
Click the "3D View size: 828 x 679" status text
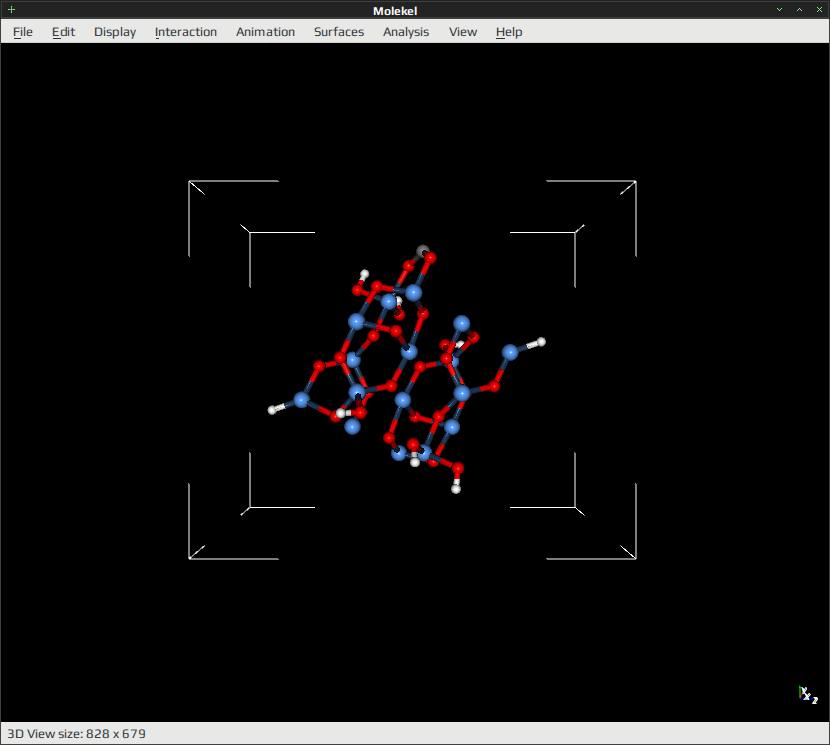click(x=76, y=733)
